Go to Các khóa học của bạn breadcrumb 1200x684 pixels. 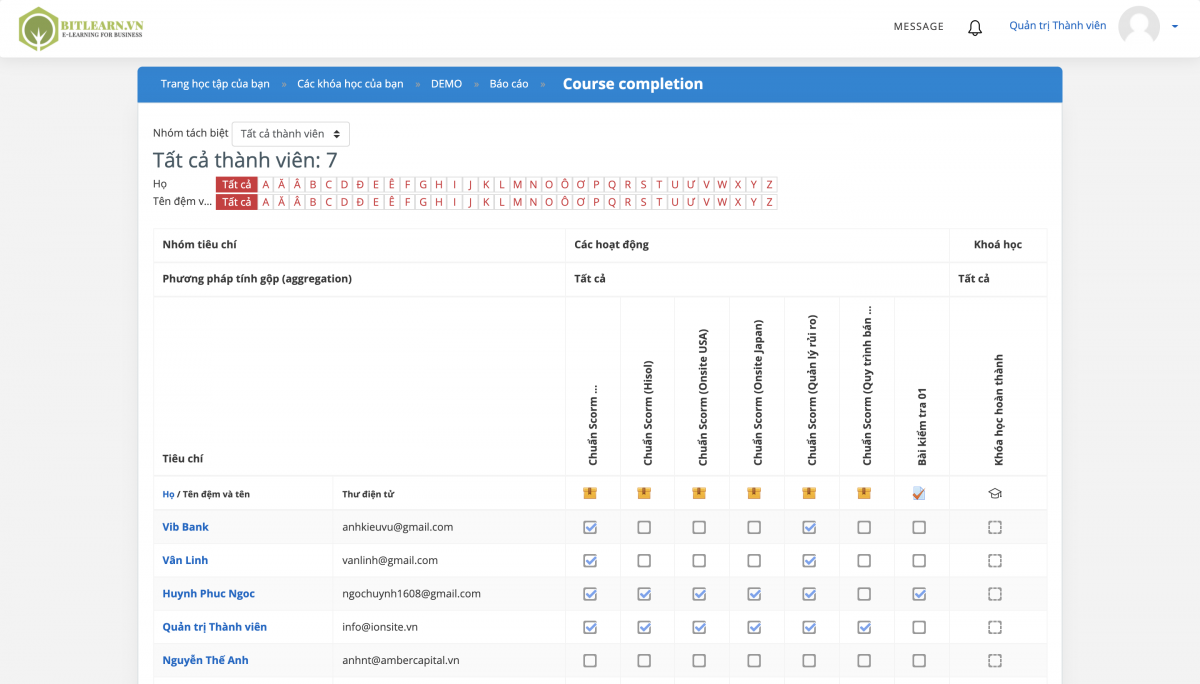click(x=350, y=84)
